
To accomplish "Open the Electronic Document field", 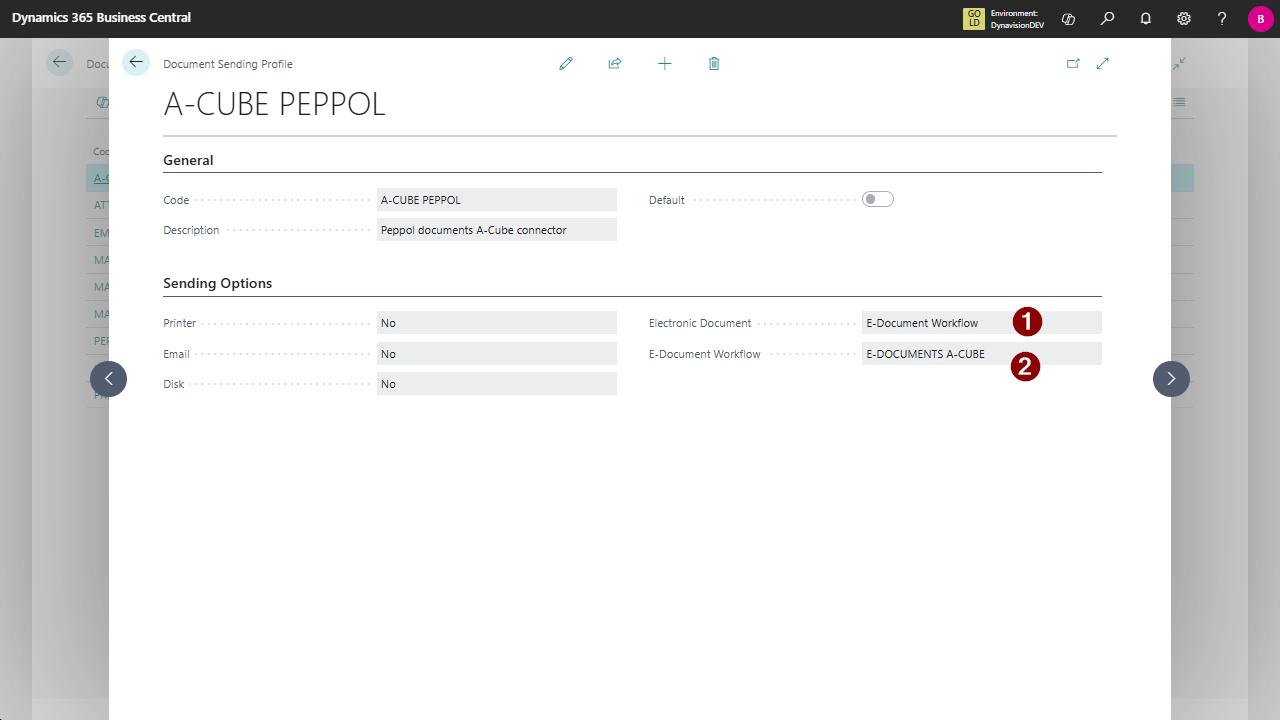I will (982, 323).
